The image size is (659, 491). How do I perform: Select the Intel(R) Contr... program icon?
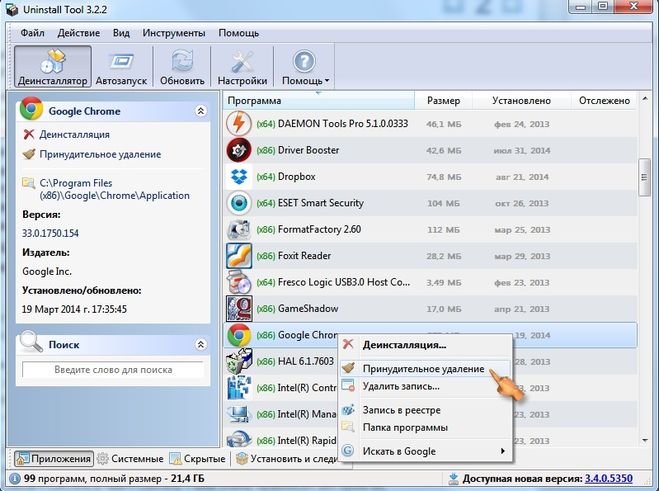click(239, 388)
